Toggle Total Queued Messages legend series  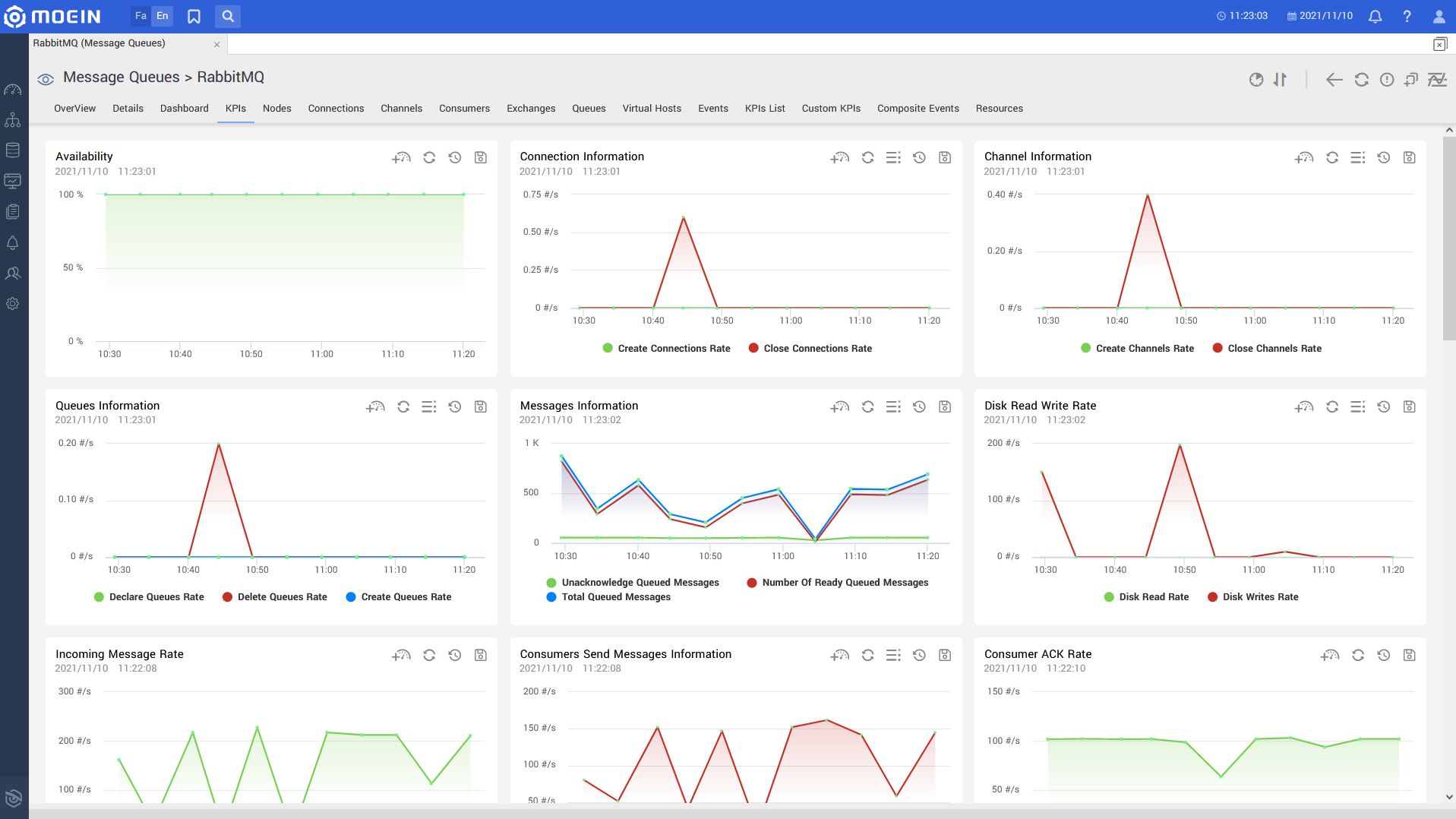pyautogui.click(x=608, y=596)
